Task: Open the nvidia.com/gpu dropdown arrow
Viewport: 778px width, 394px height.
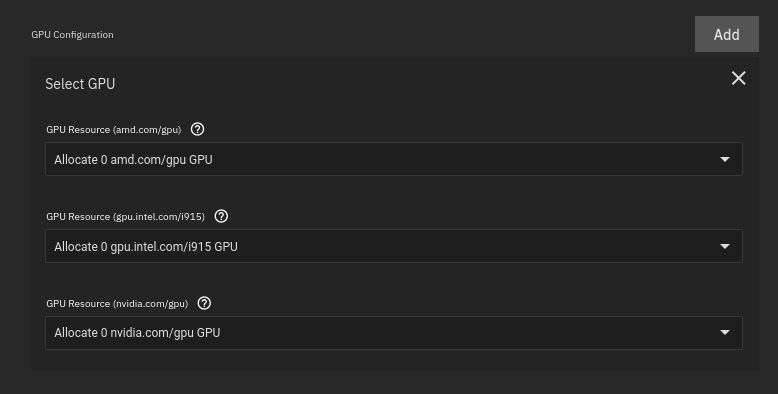Action: 725,332
